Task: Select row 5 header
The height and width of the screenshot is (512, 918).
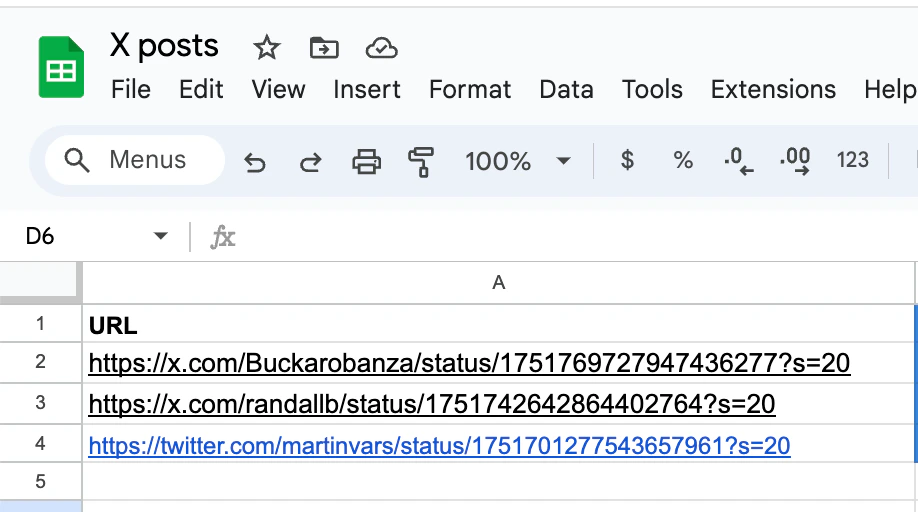Action: click(x=40, y=481)
